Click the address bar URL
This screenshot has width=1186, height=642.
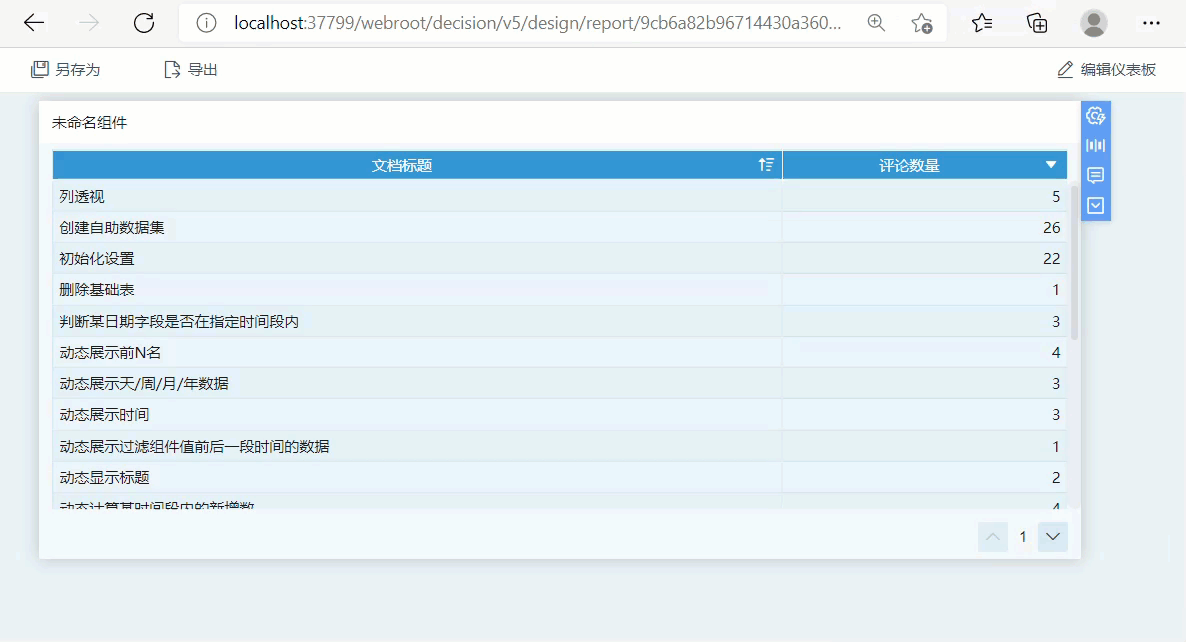(537, 23)
